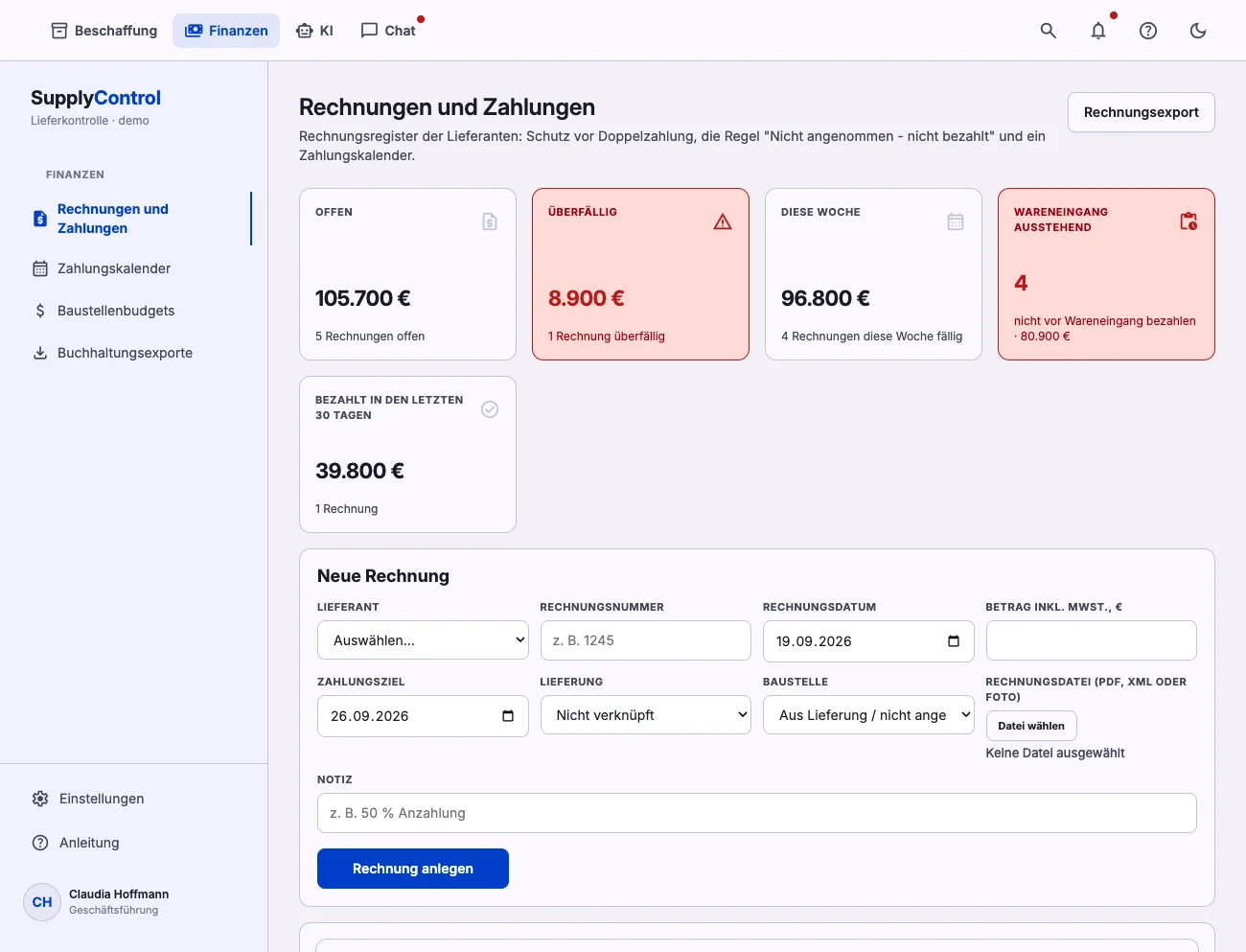Click the warning triangle icon on Überfällig card
The image size is (1246, 952).
click(x=723, y=221)
